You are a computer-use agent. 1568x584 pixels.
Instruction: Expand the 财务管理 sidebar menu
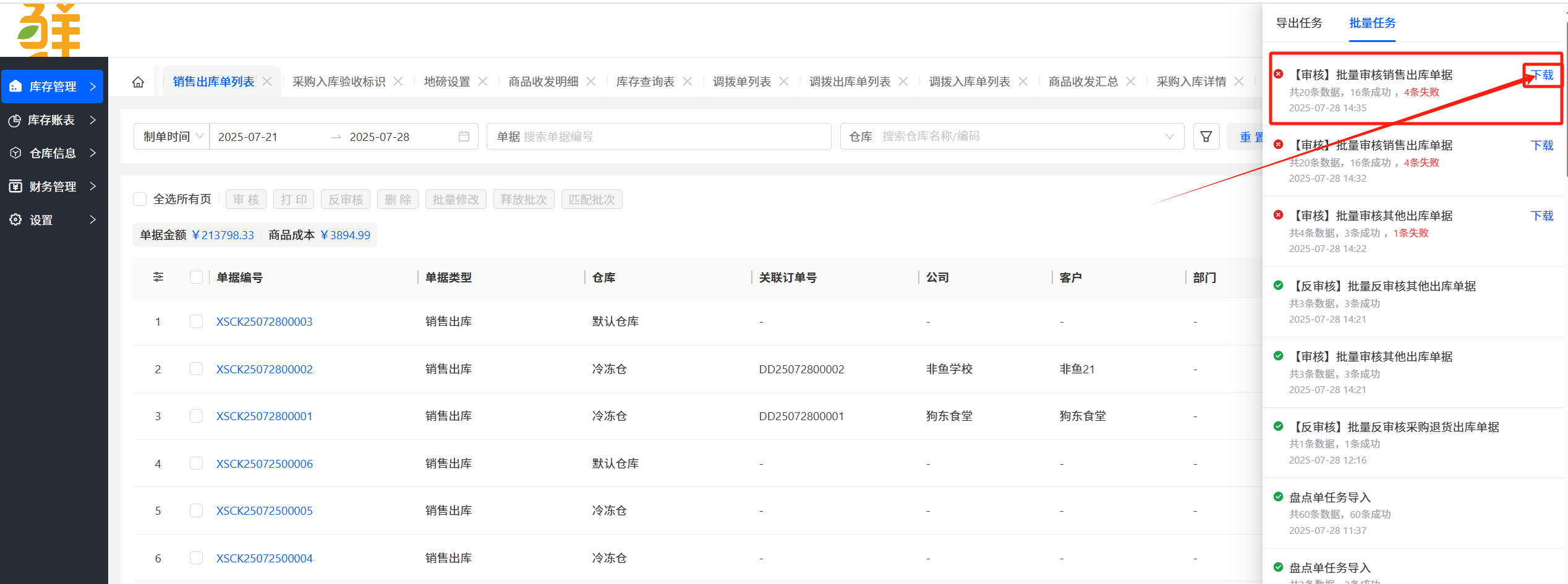[93, 186]
